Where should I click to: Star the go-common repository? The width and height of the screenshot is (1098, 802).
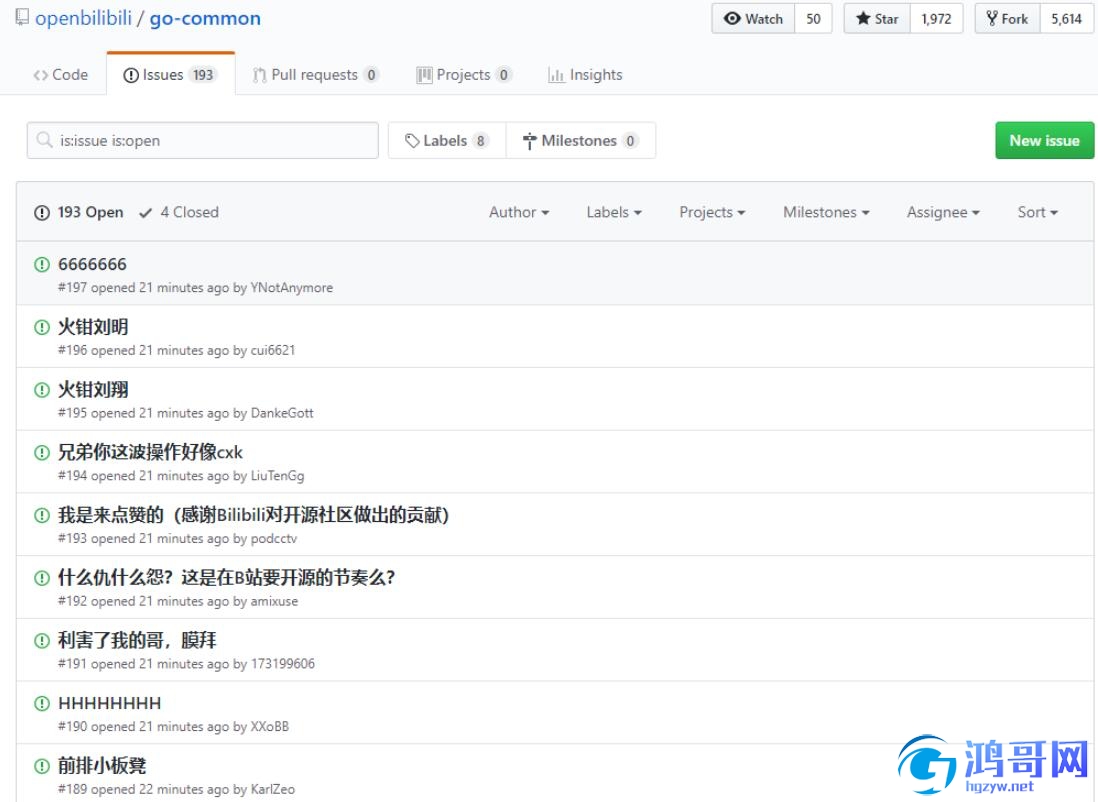point(877,19)
